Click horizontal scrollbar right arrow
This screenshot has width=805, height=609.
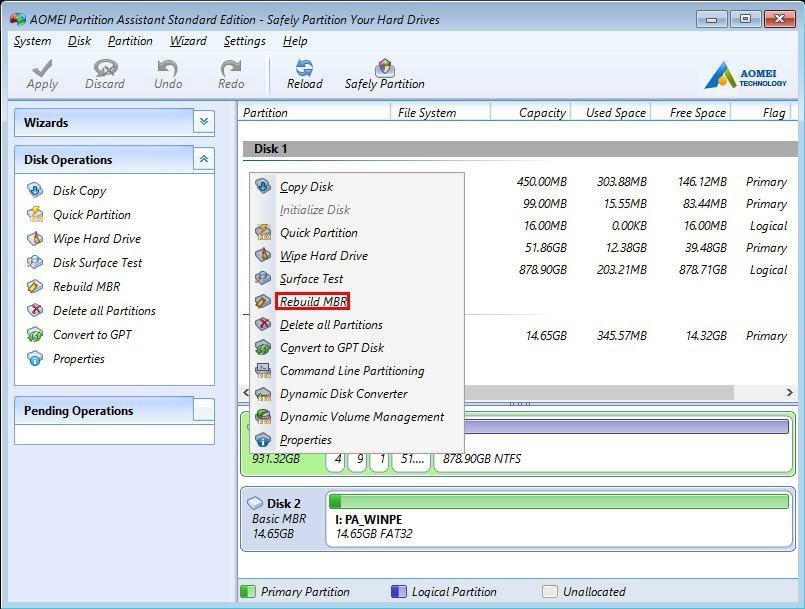coord(789,393)
